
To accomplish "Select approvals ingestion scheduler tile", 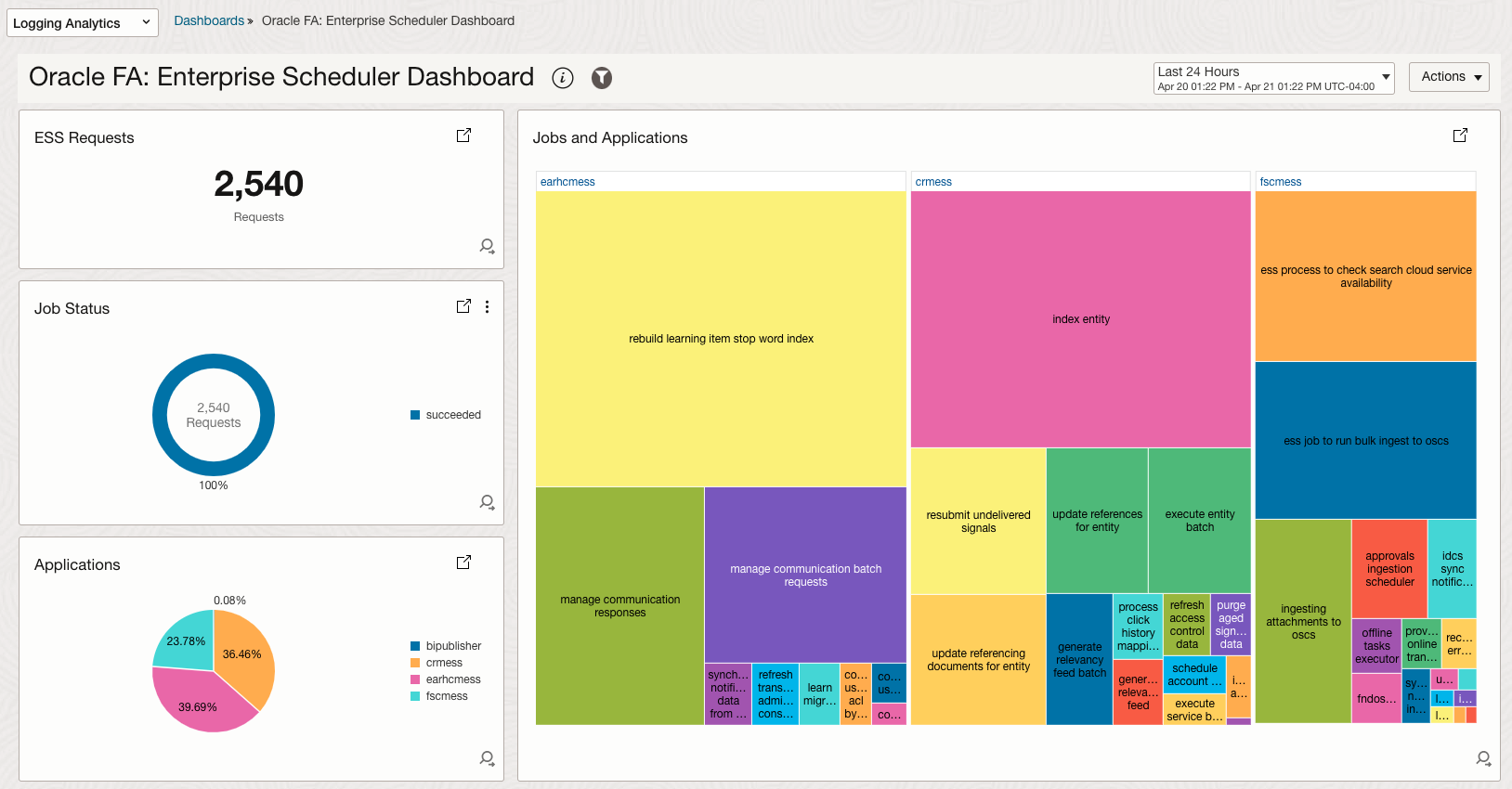I will pos(1389,569).
